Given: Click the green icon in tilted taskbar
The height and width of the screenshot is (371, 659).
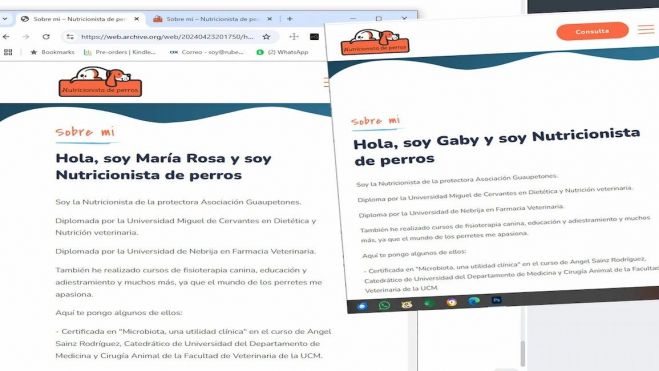Looking at the screenshot, I should (429, 303).
